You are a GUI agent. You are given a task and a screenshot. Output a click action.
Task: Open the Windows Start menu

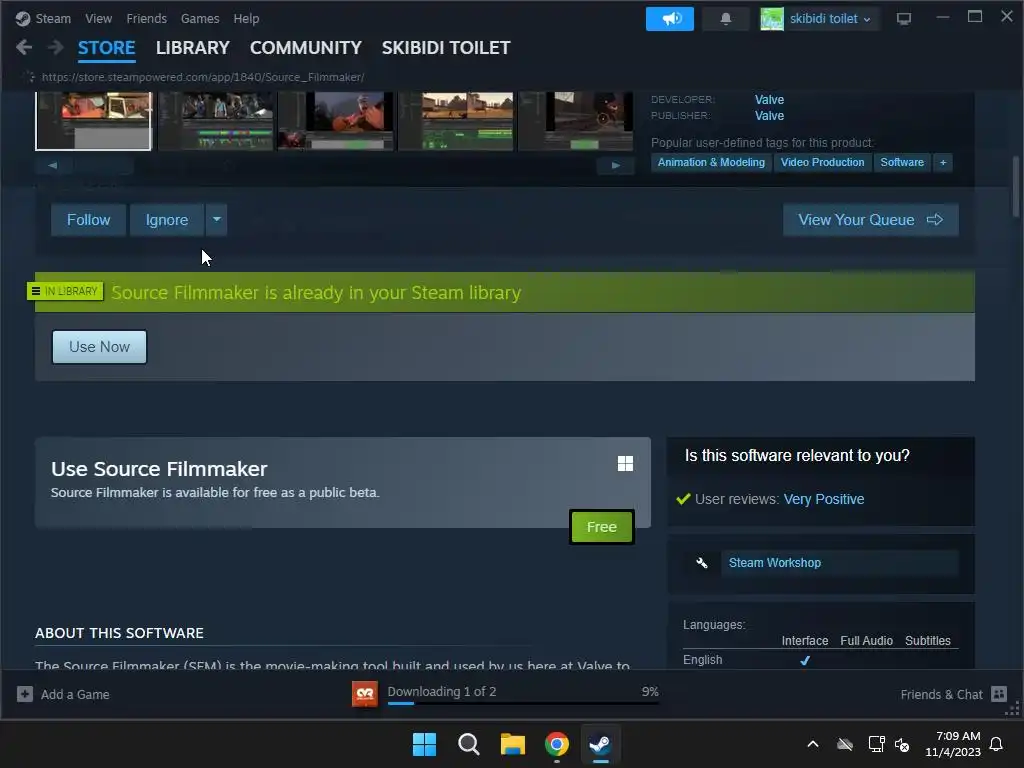pos(424,744)
